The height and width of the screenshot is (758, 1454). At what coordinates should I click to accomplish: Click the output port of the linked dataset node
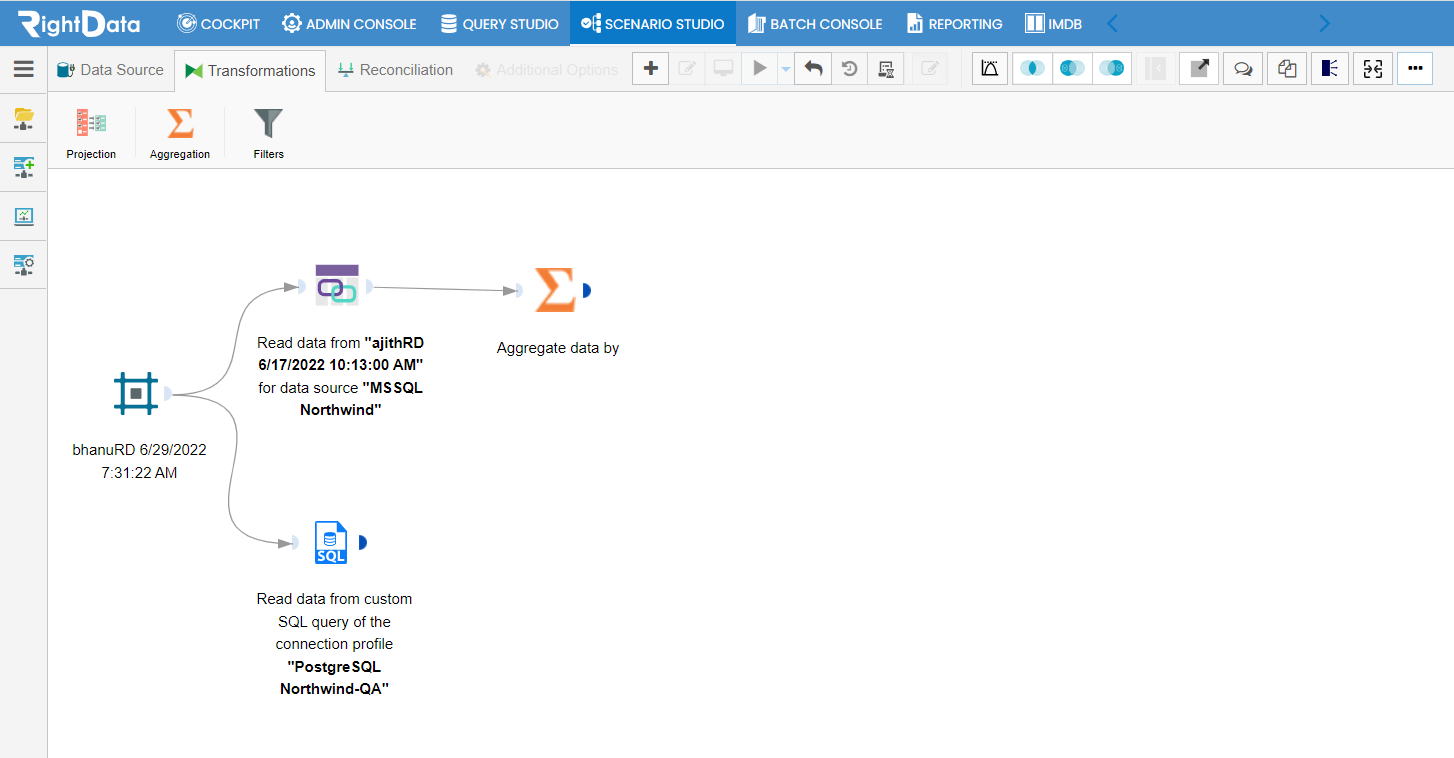click(x=370, y=287)
